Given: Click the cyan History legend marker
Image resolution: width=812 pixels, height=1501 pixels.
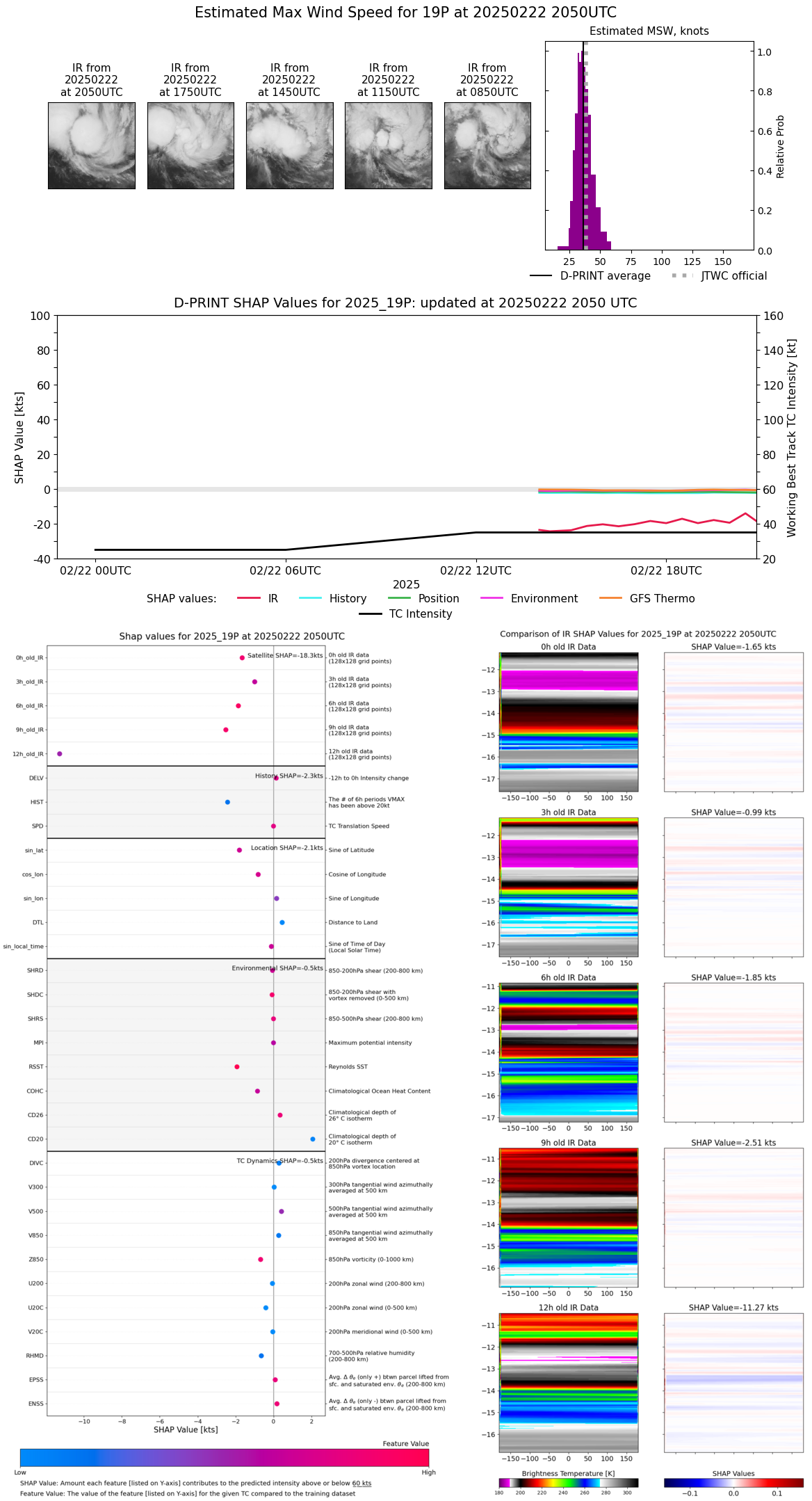Looking at the screenshot, I should (310, 598).
